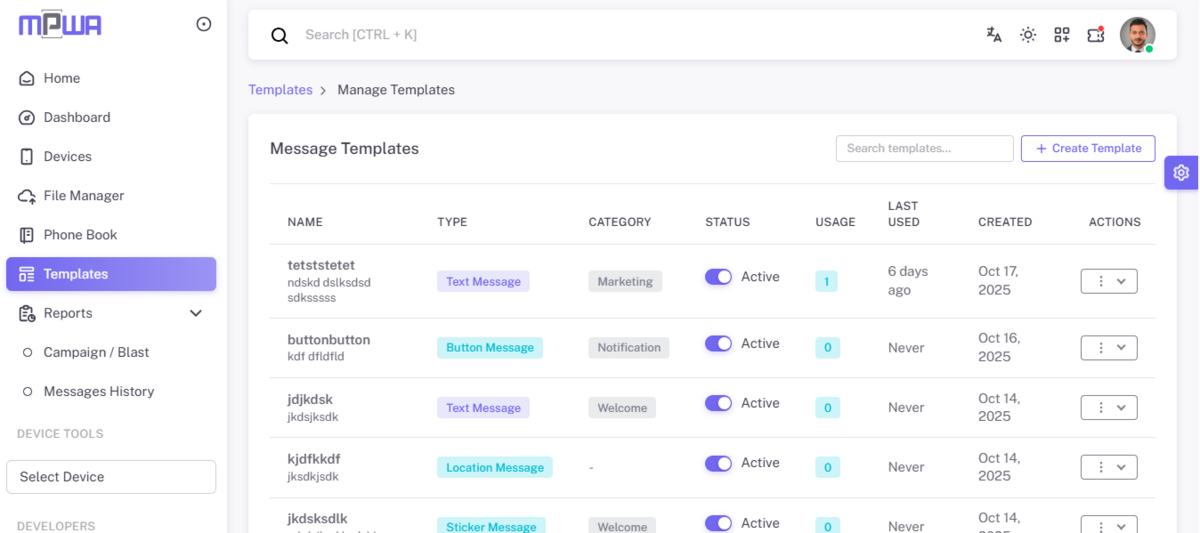Click the MPWA logo

click(60, 25)
